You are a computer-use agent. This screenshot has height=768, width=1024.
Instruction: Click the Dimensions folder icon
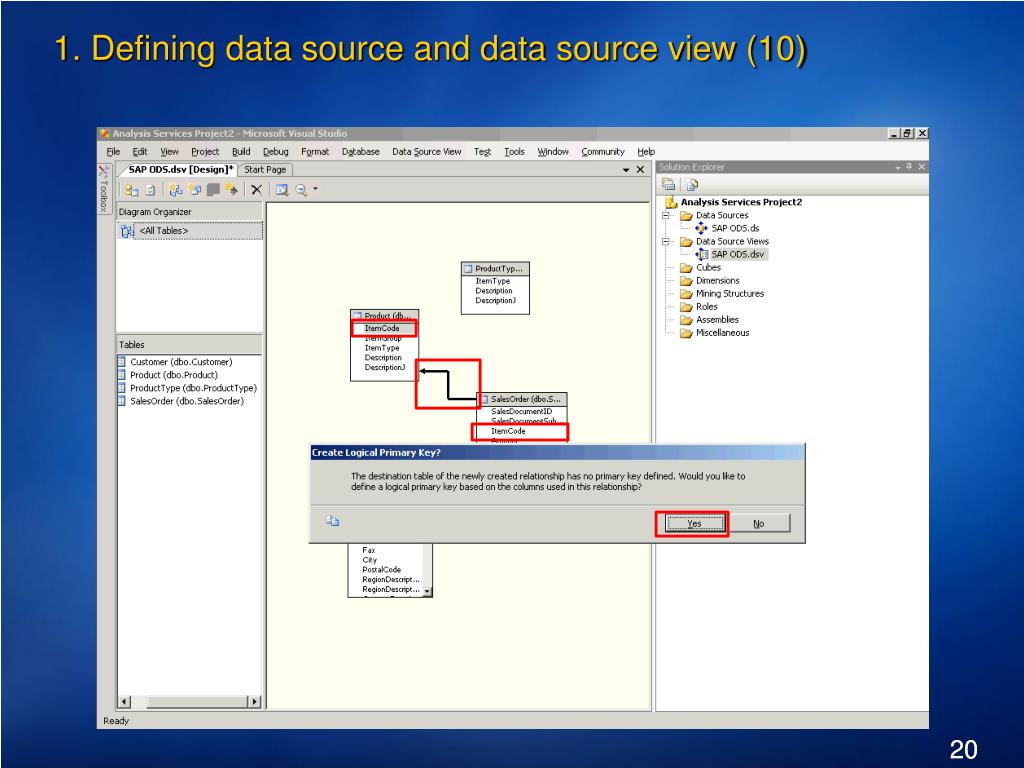tap(686, 281)
